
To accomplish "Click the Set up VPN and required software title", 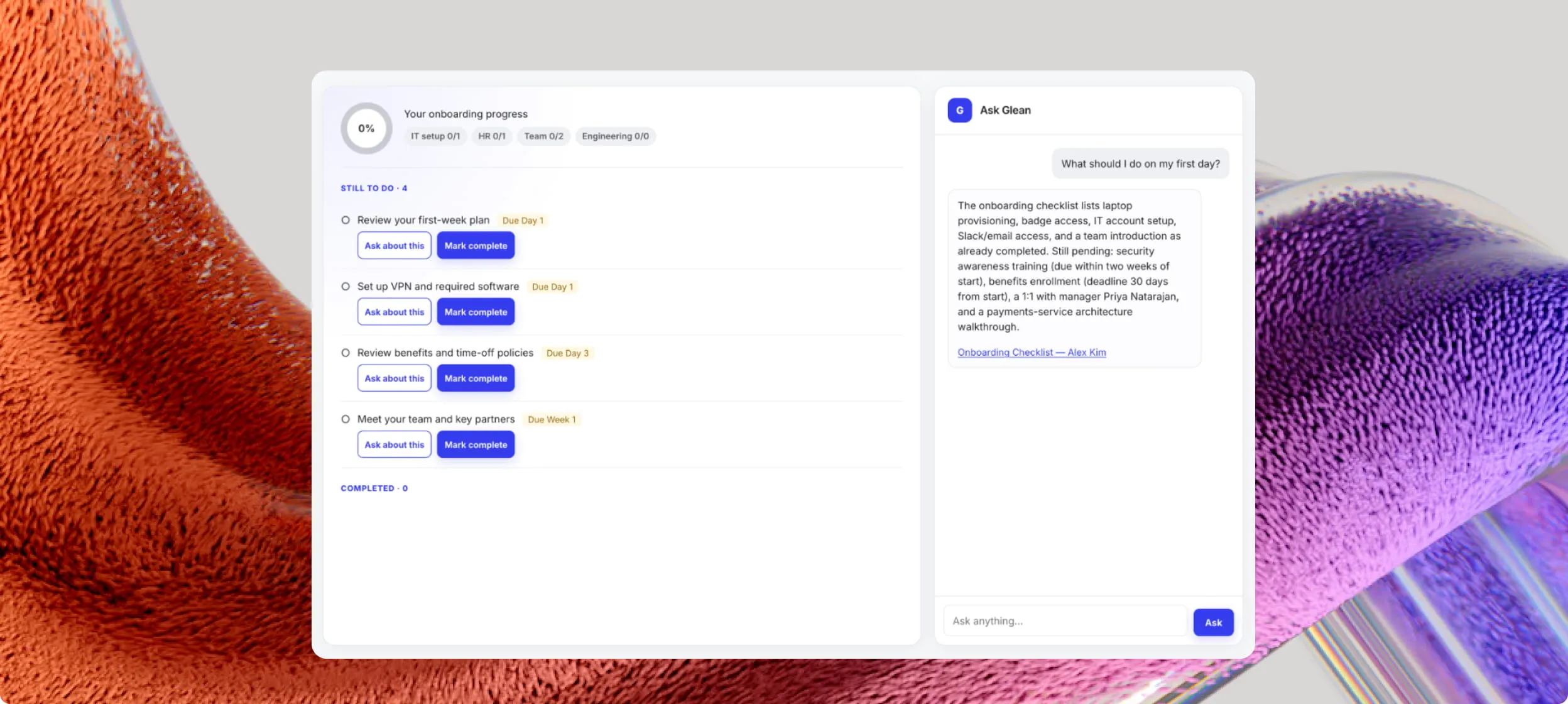I will click(x=438, y=287).
